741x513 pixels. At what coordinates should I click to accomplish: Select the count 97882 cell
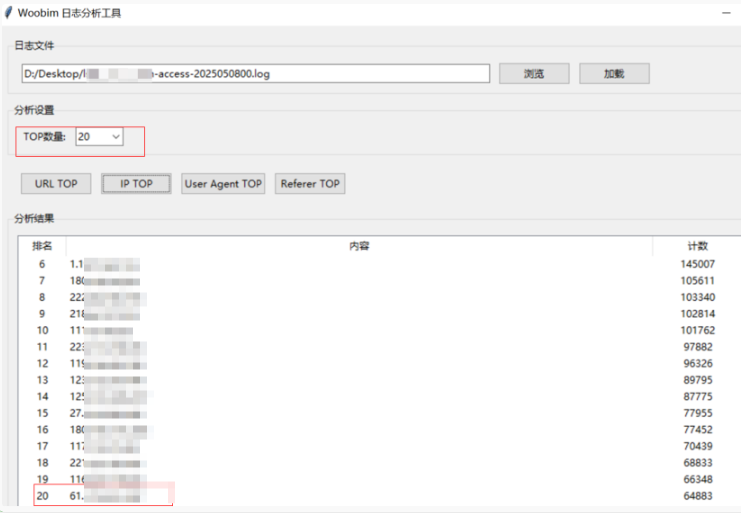coord(698,347)
